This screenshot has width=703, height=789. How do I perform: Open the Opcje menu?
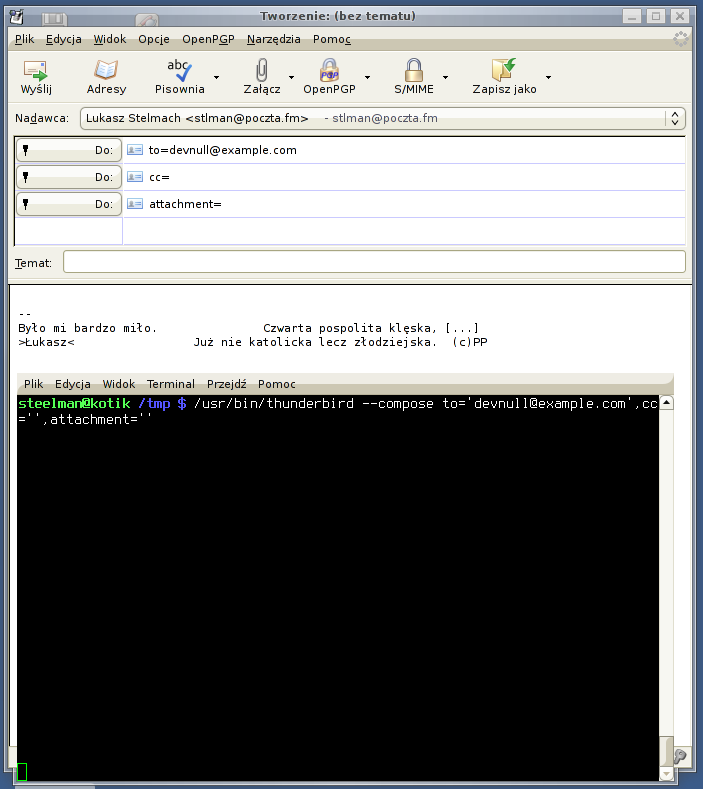(x=153, y=39)
